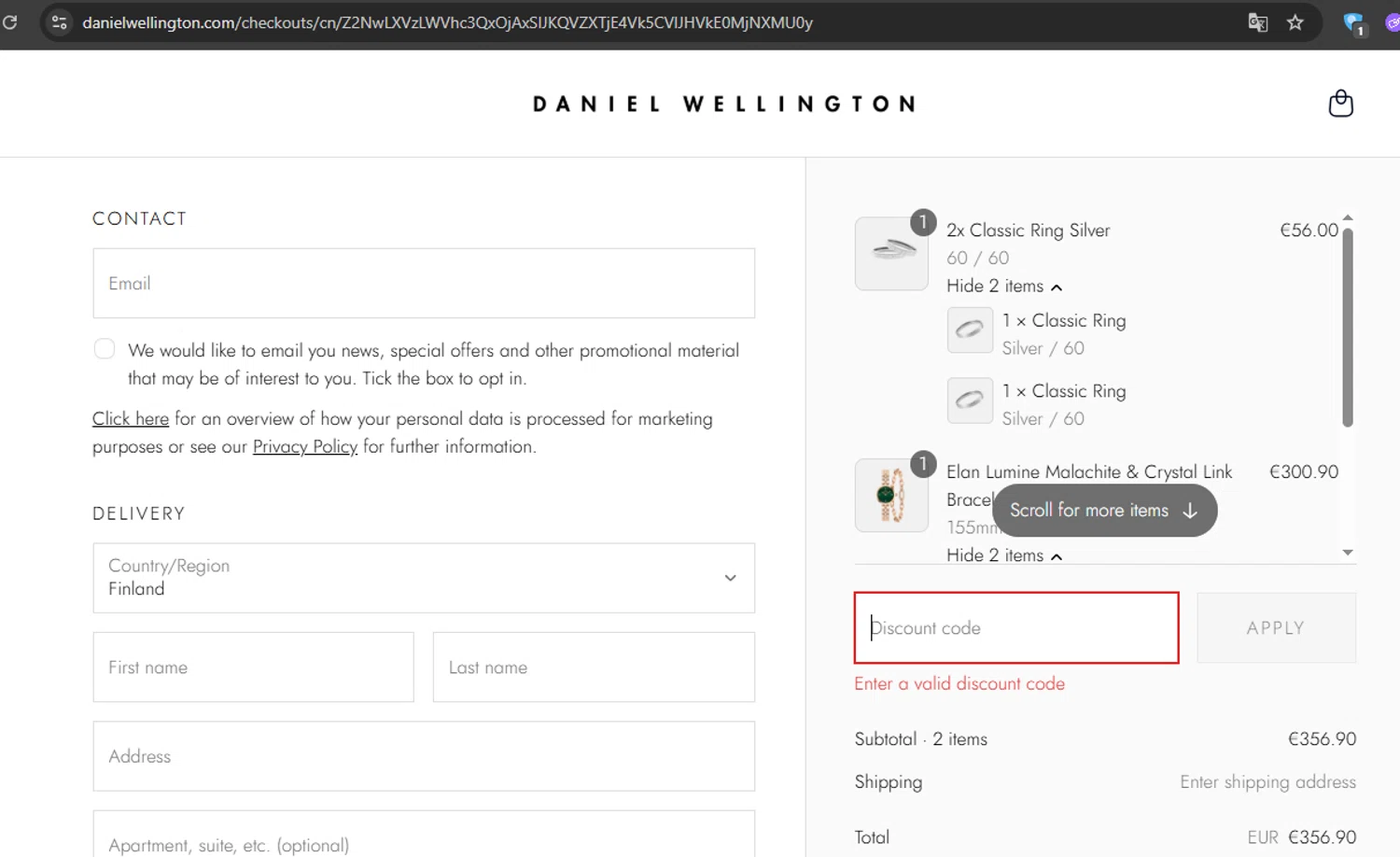Image resolution: width=1400 pixels, height=857 pixels.
Task: Reload the checkout page
Action: [10, 21]
